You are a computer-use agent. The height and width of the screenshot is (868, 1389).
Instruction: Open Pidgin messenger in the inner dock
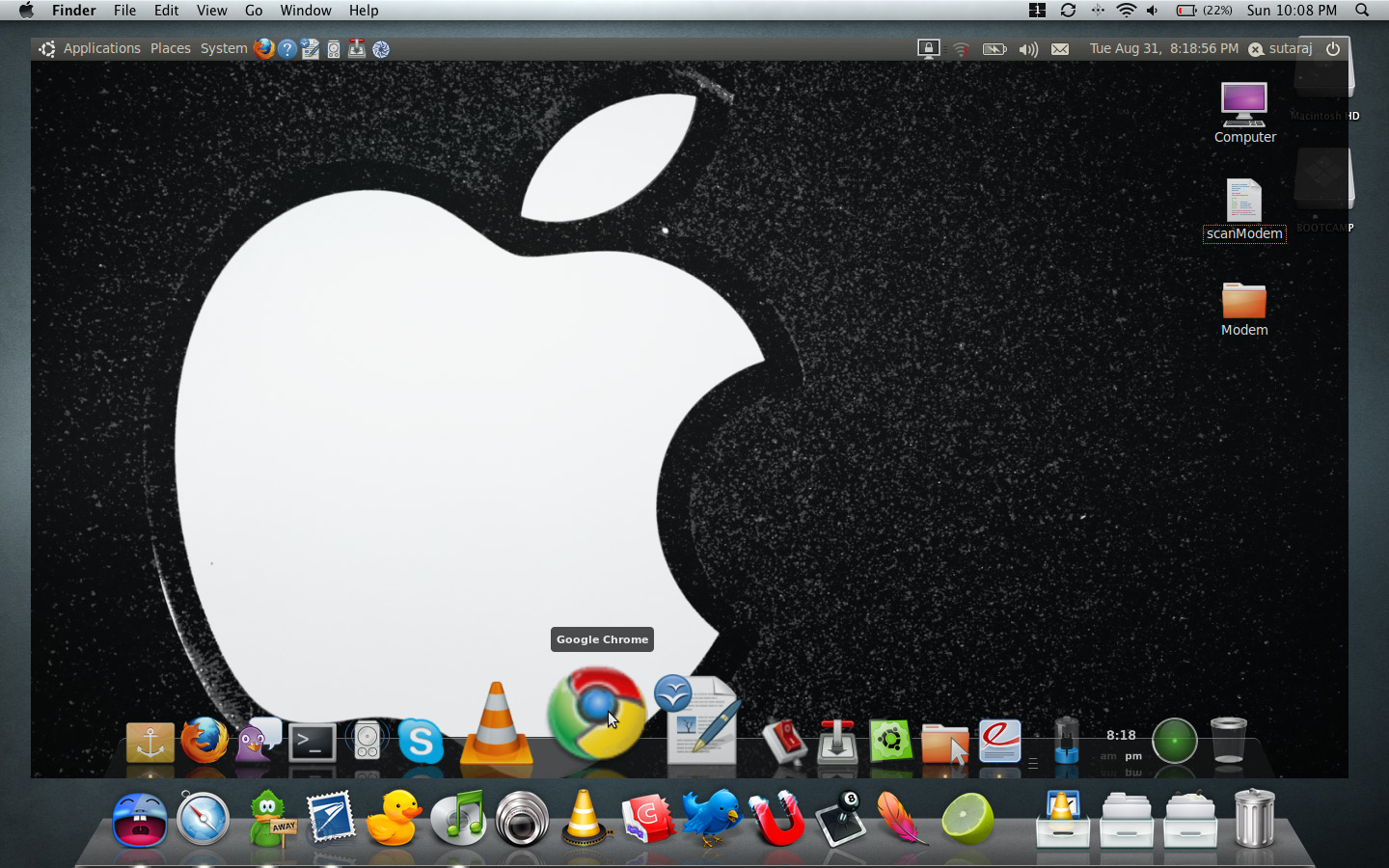259,741
